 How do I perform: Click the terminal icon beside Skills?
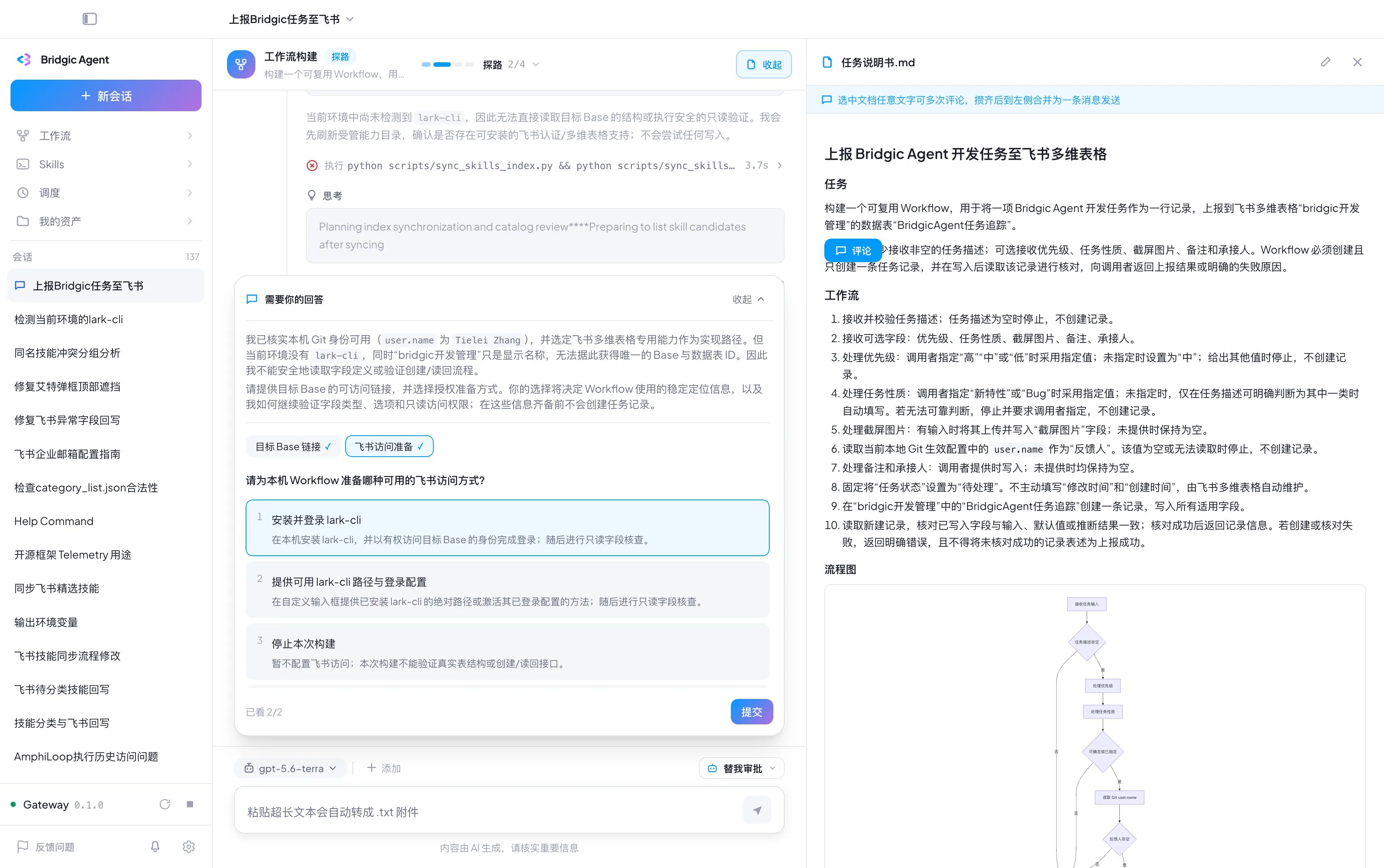(x=23, y=164)
